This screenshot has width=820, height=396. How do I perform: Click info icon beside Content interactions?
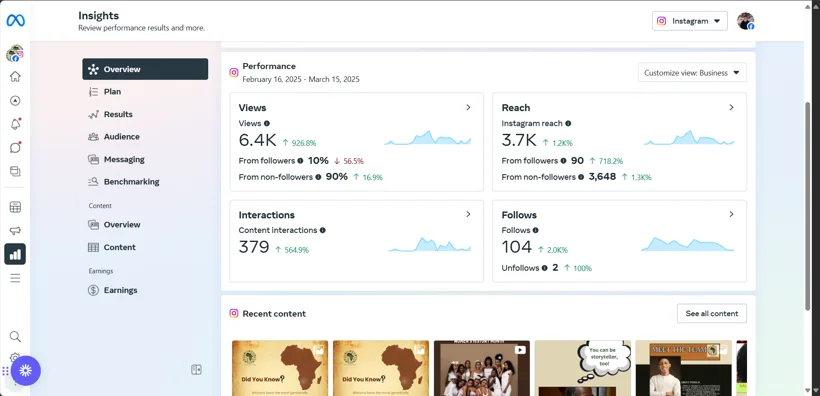[x=323, y=230]
